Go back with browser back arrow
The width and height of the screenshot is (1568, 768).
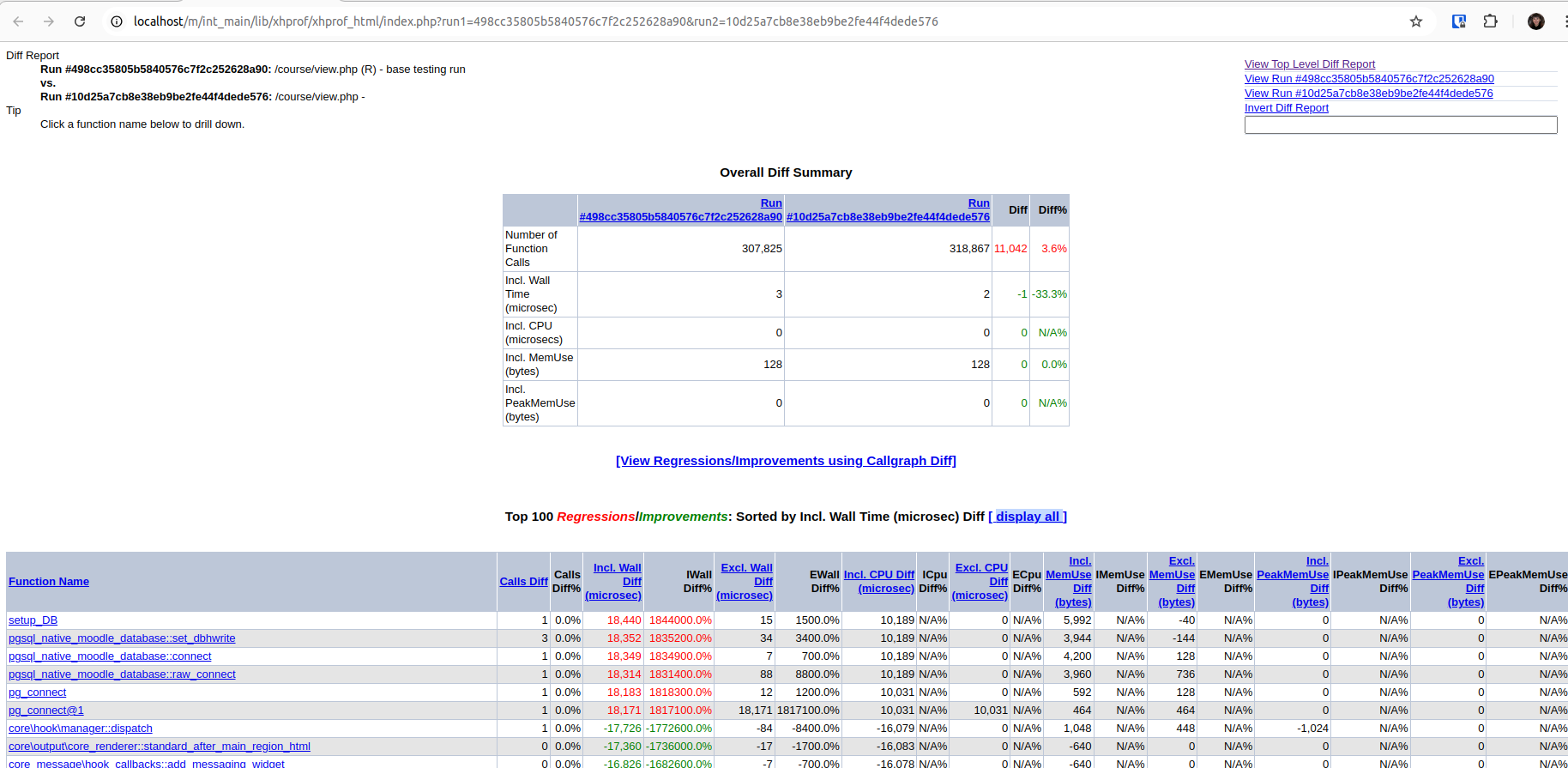click(18, 21)
